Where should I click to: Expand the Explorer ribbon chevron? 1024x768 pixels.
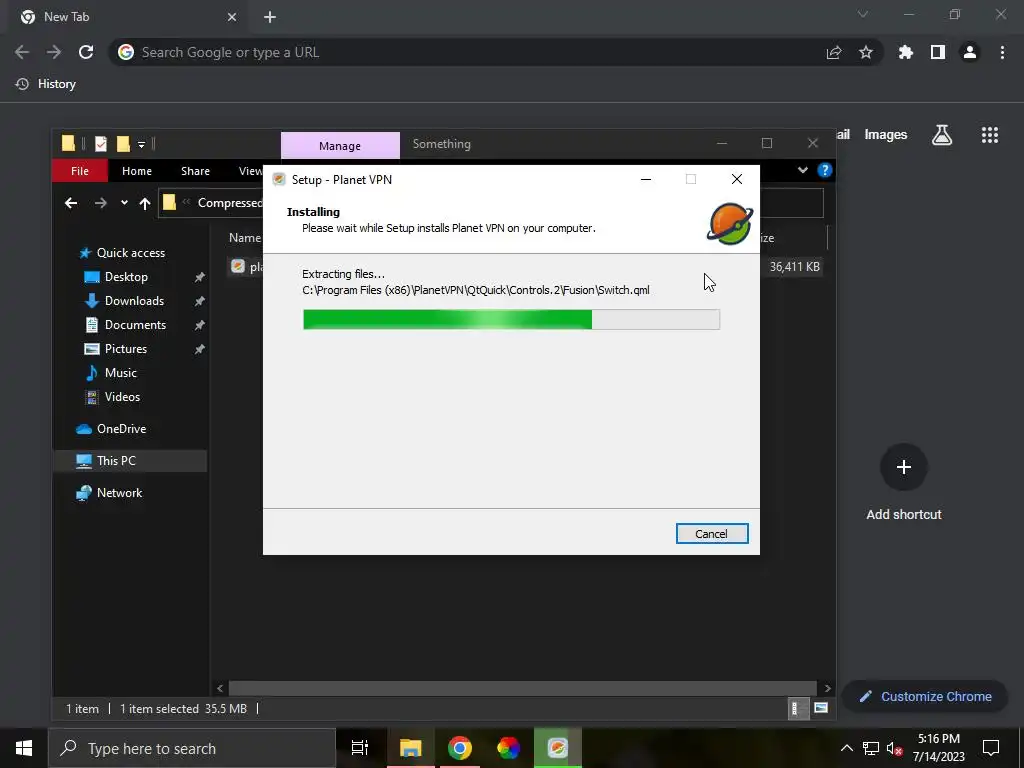pyautogui.click(x=803, y=170)
